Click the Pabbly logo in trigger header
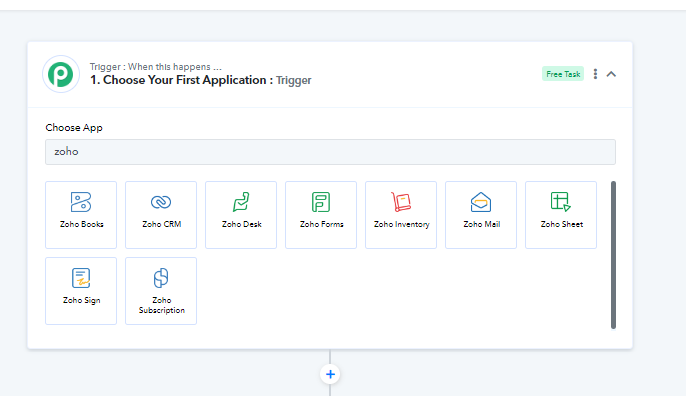The image size is (686, 396). pos(61,74)
